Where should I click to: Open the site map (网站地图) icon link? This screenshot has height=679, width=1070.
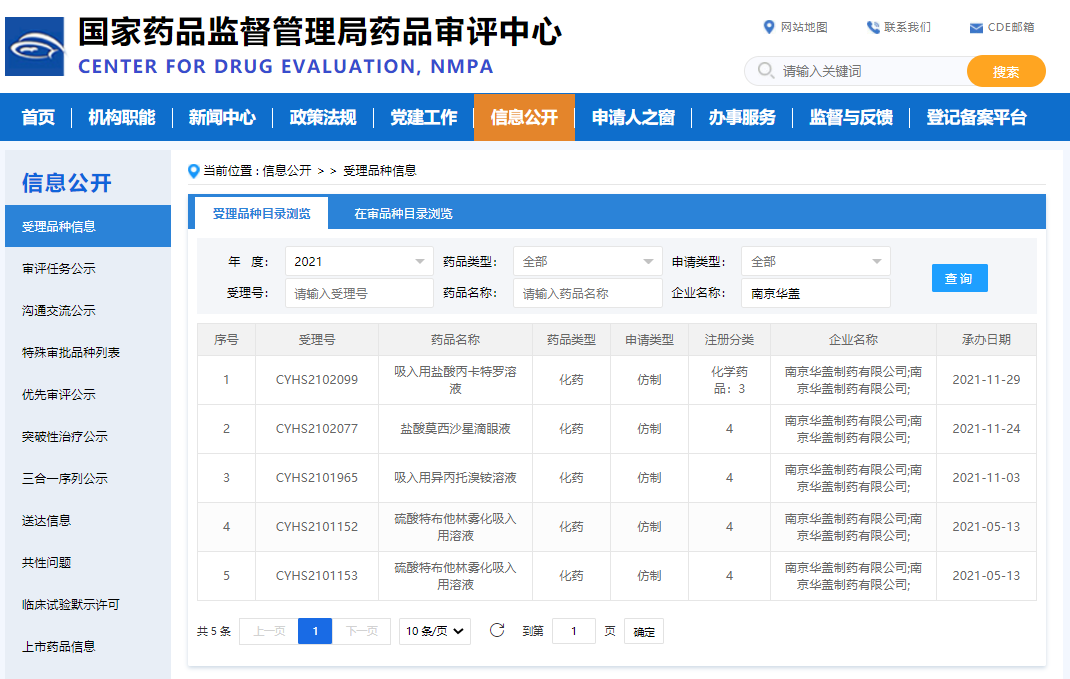[x=769, y=27]
